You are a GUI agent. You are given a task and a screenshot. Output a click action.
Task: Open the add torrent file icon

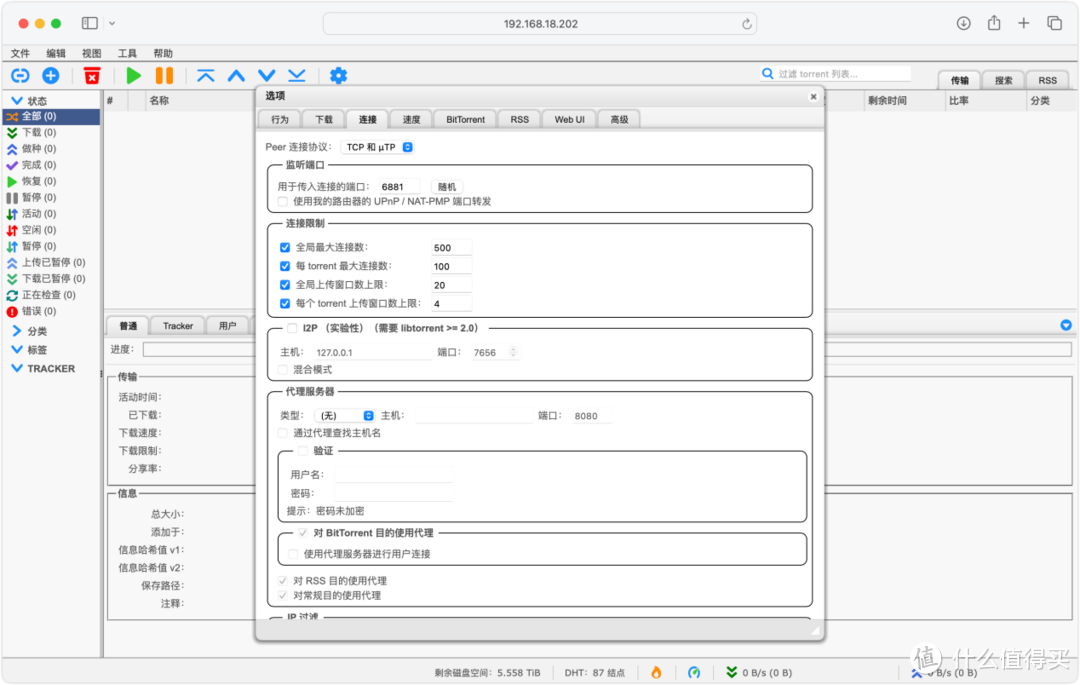50,75
